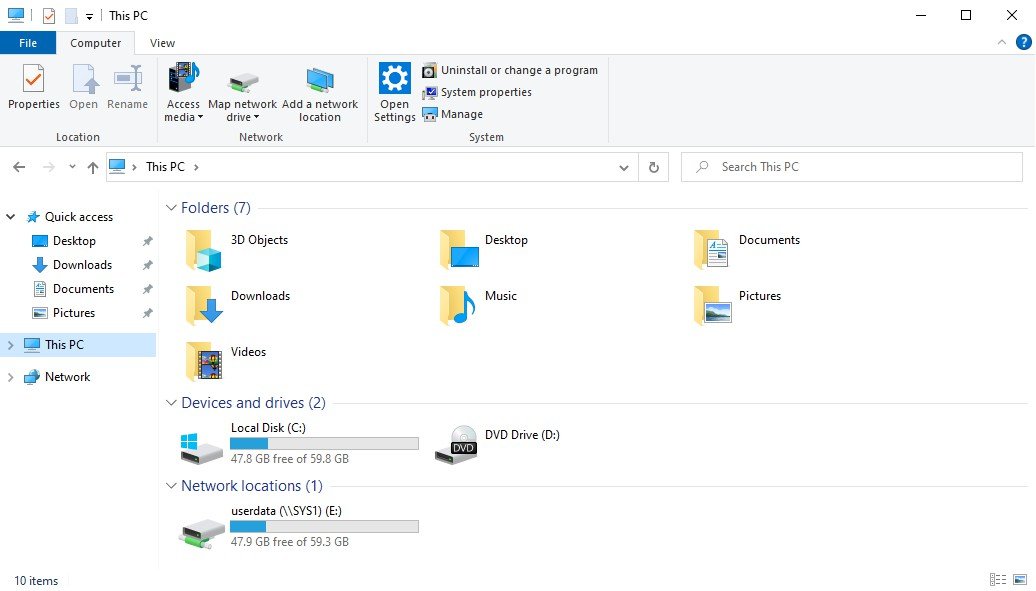This screenshot has height=591, width=1036.
Task: Collapse the Folders (7) group
Action: pos(171,208)
